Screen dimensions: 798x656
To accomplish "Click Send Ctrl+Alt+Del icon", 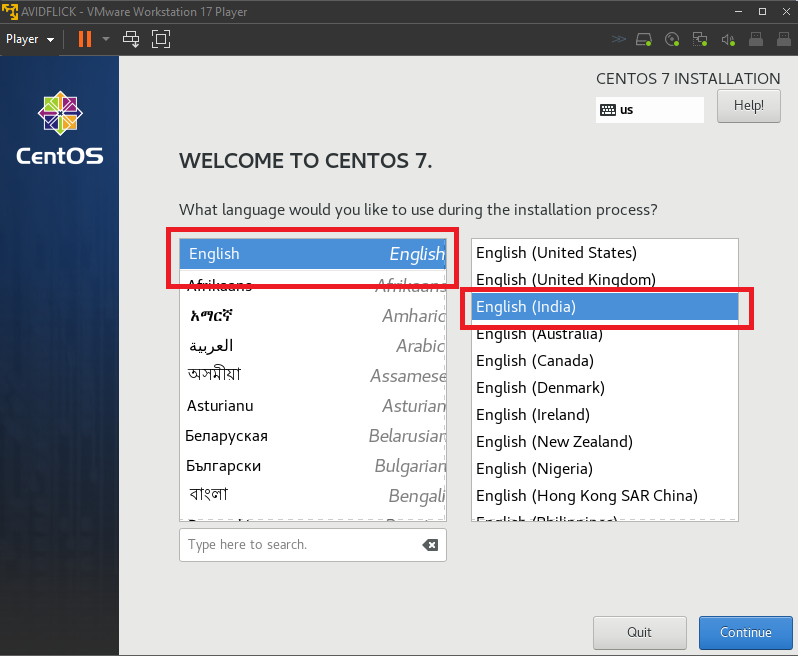I will click(x=131, y=39).
